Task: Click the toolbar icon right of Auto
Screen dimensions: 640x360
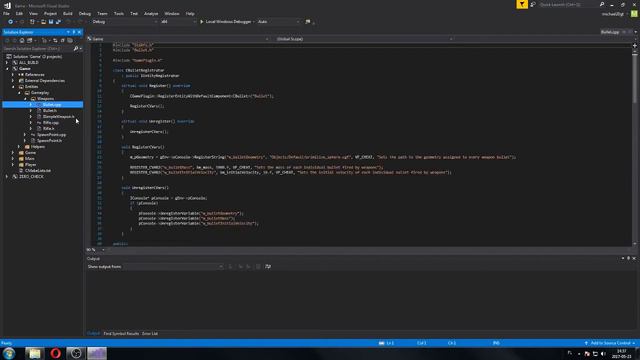Action: click(x=308, y=22)
